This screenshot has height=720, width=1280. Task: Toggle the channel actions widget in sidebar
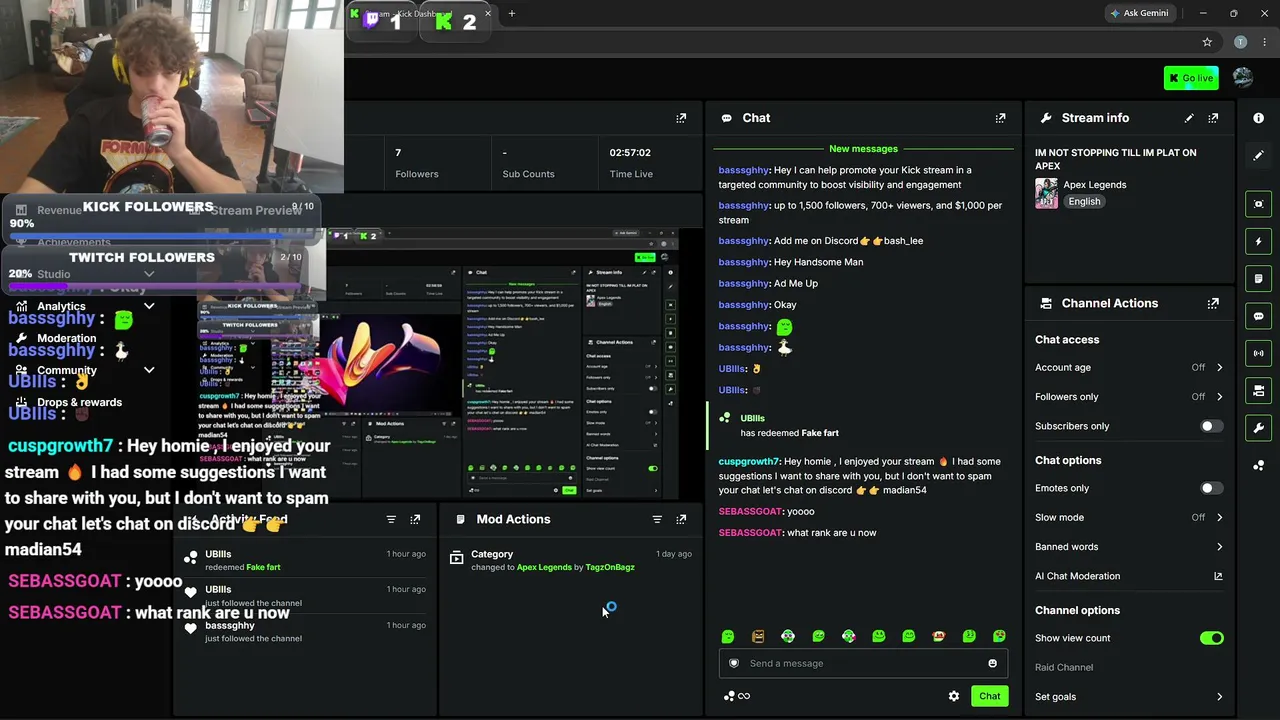click(1258, 391)
